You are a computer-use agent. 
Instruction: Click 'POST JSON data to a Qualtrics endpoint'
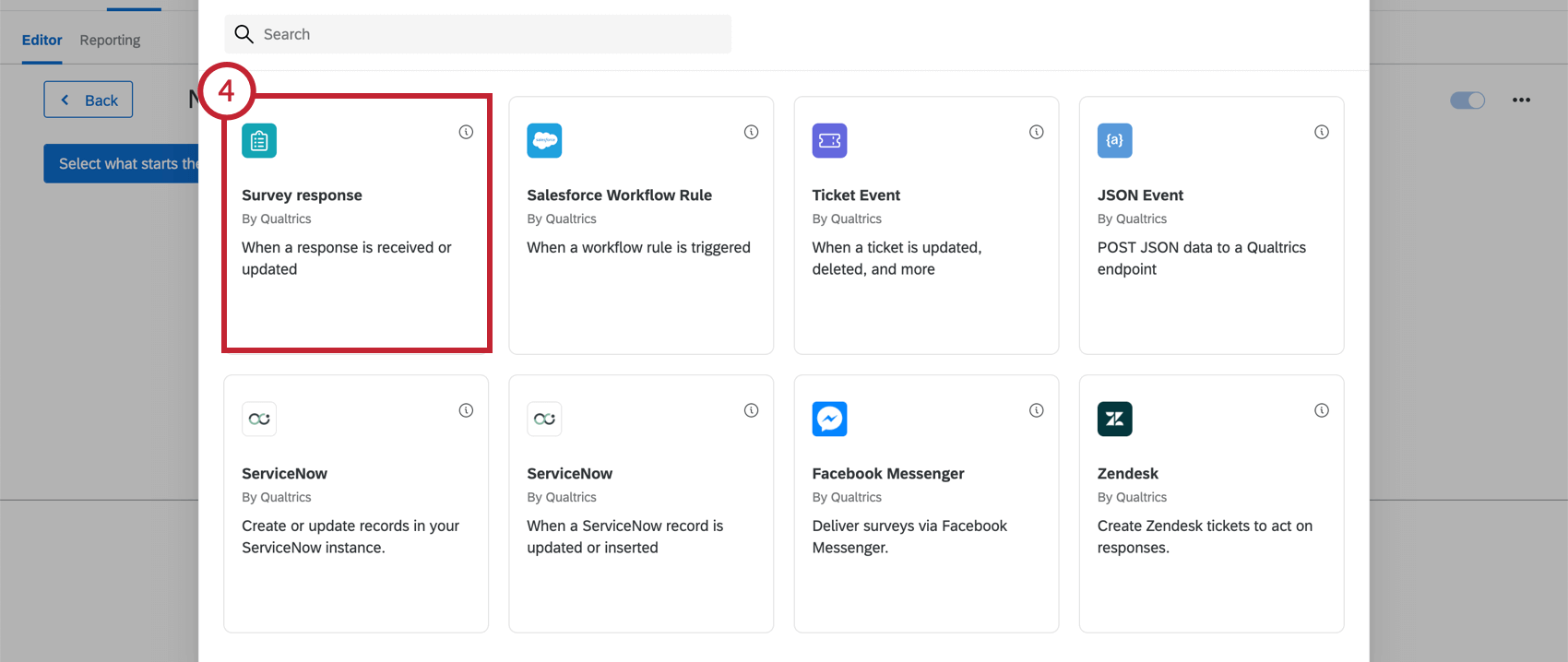pos(1201,258)
